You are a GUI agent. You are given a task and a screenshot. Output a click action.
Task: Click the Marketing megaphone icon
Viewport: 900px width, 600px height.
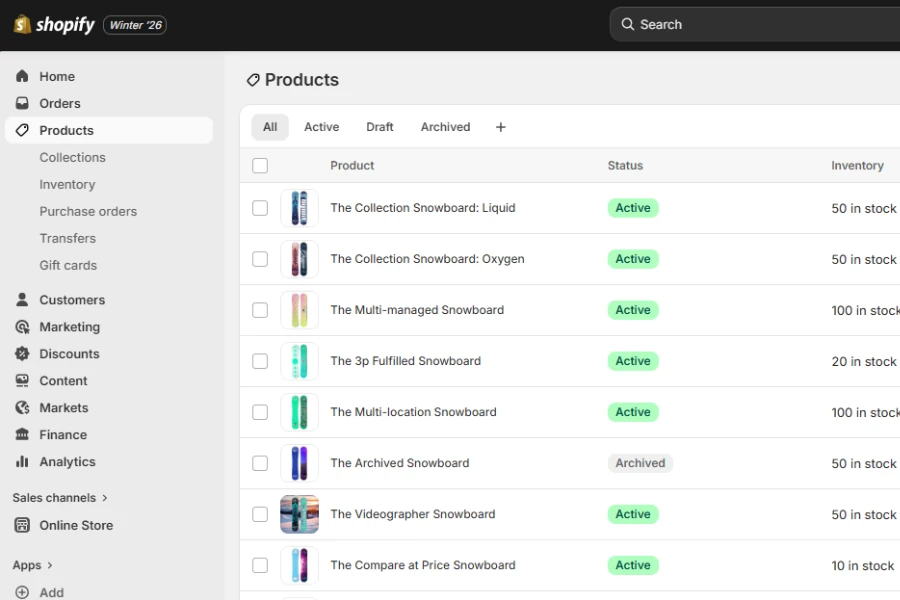21,326
